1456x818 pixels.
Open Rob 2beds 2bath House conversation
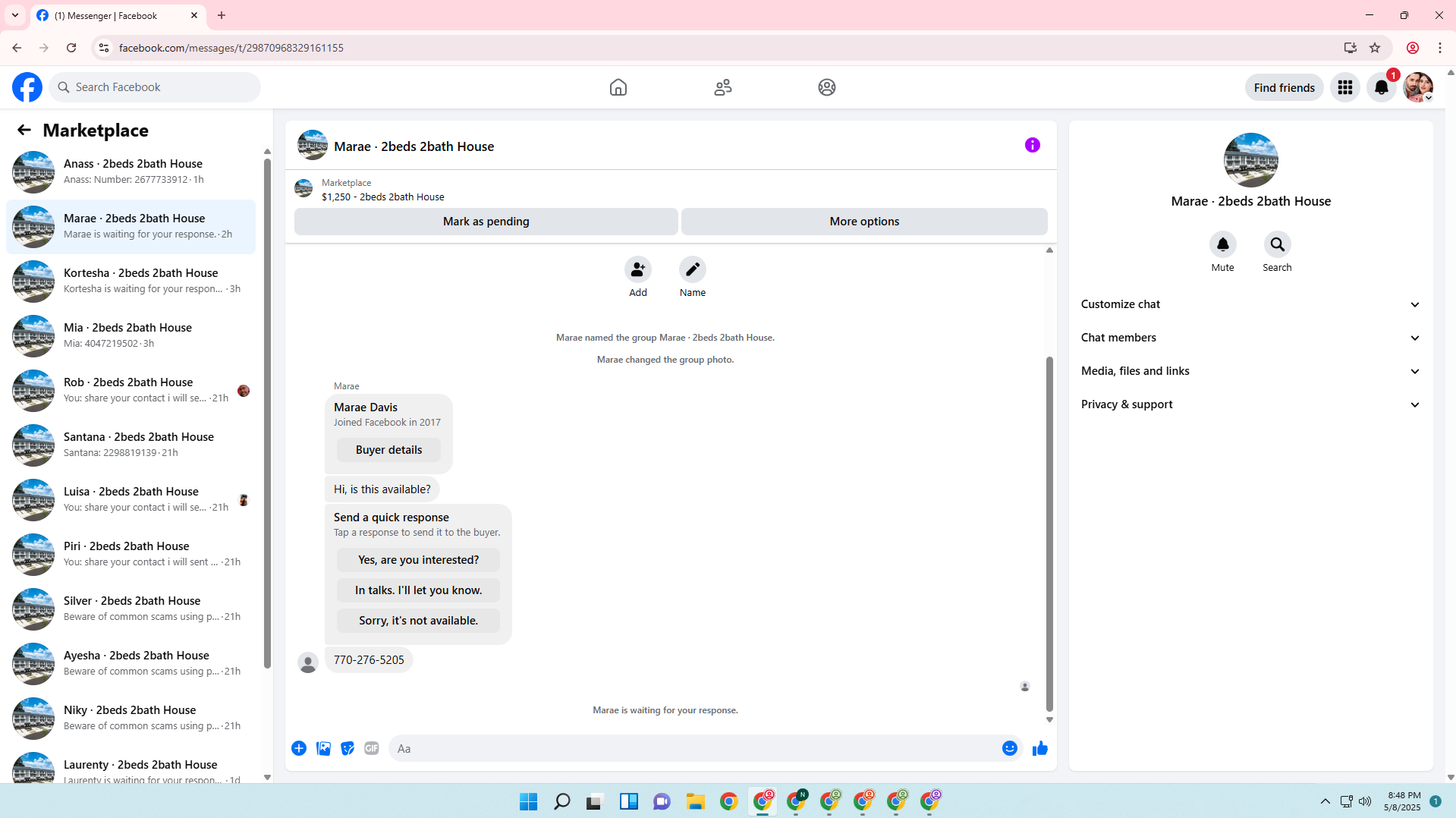pyautogui.click(x=131, y=391)
